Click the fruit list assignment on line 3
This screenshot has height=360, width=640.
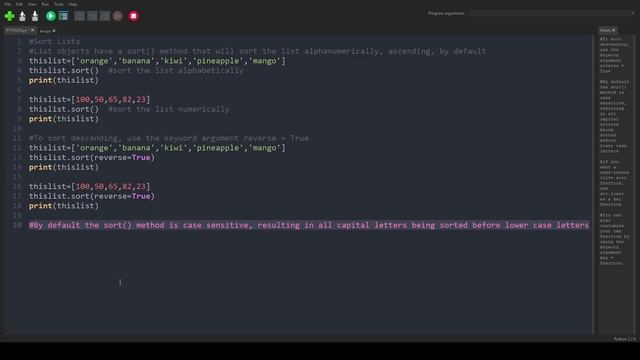coord(157,61)
